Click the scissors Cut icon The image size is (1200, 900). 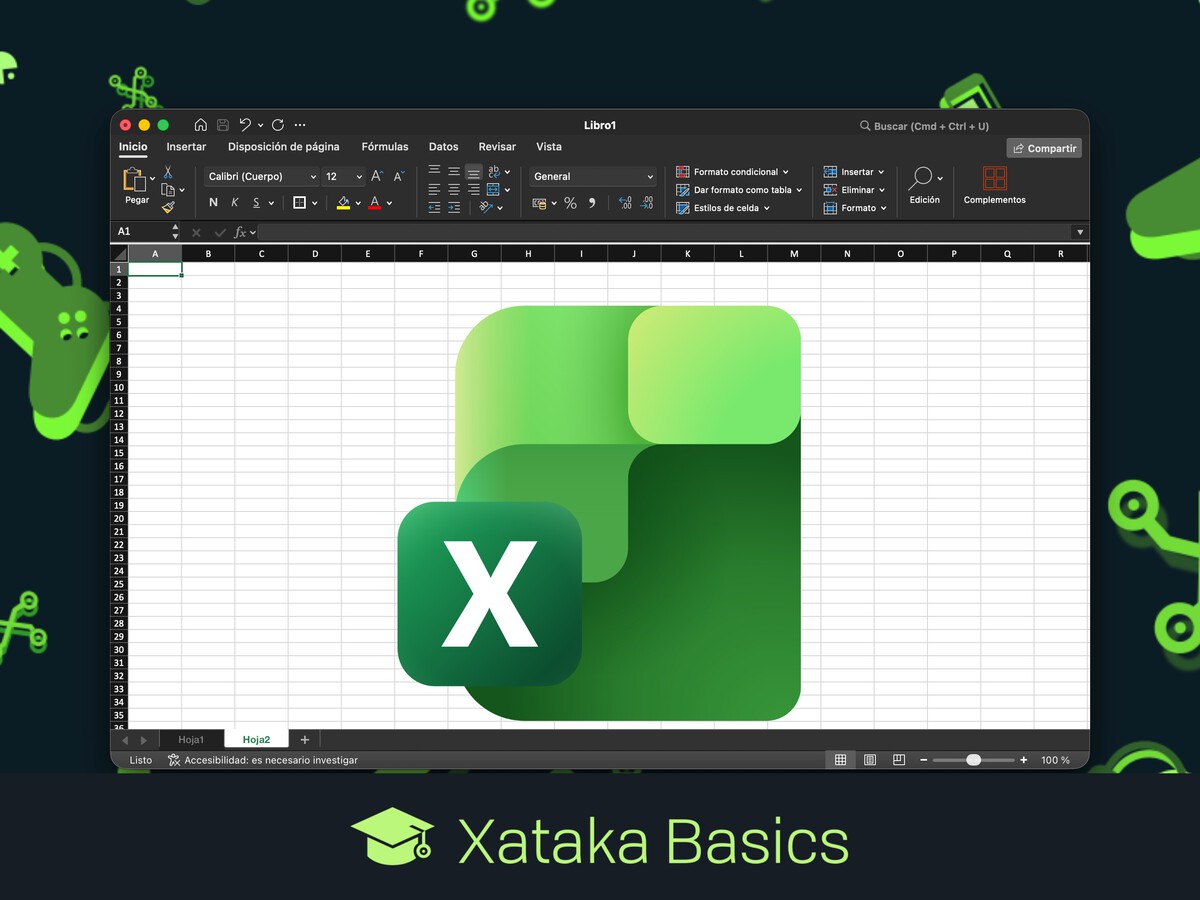168,172
